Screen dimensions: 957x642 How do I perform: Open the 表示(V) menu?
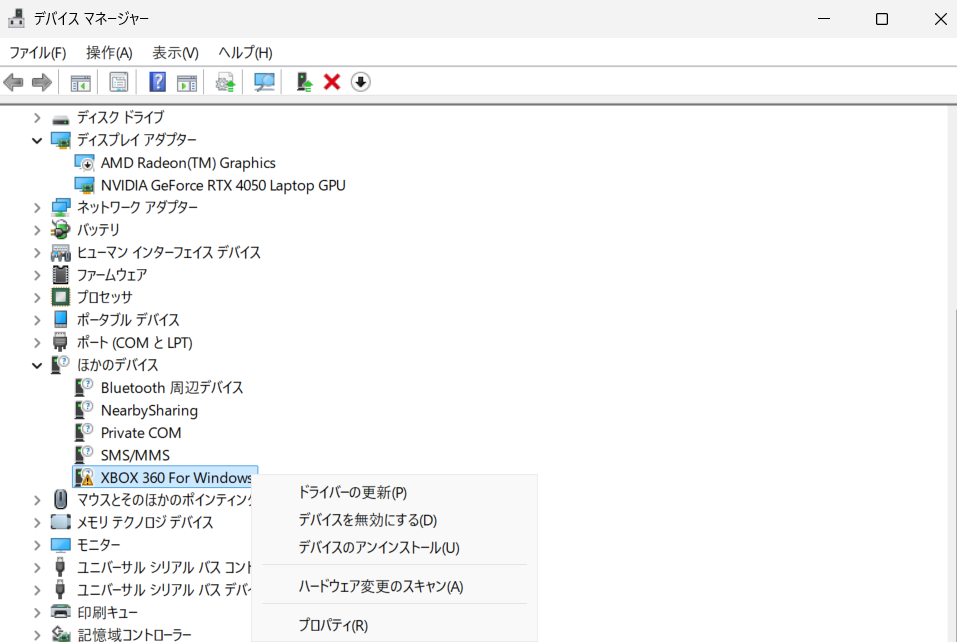tap(175, 52)
